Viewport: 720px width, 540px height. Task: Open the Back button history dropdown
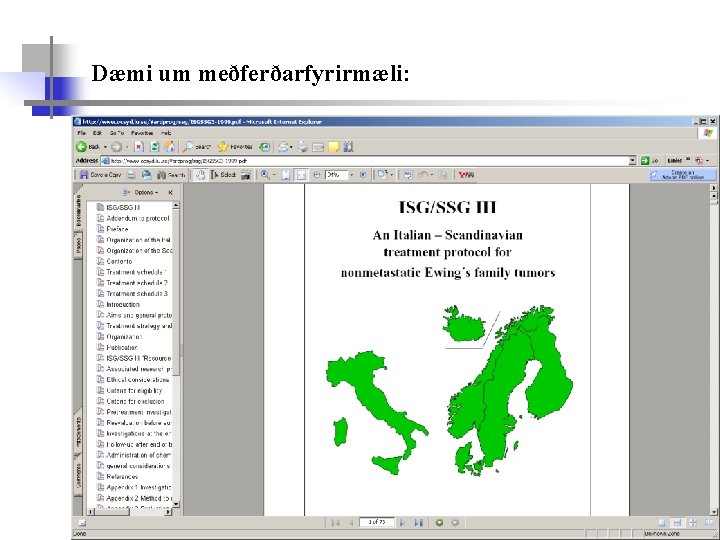pyautogui.click(x=105, y=147)
